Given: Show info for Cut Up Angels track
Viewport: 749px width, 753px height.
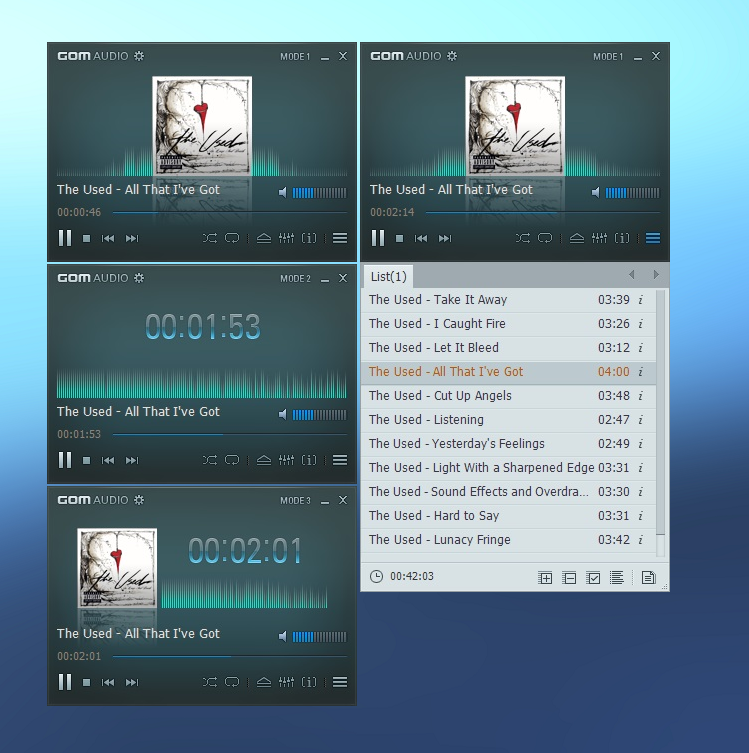Looking at the screenshot, I should [640, 396].
